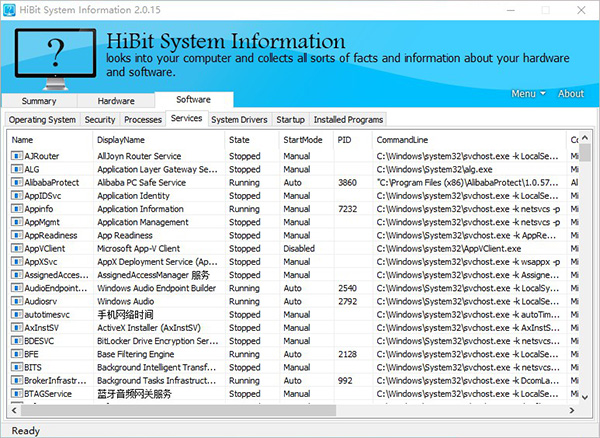Click PID value 2792
600x438 pixels.
(347, 301)
